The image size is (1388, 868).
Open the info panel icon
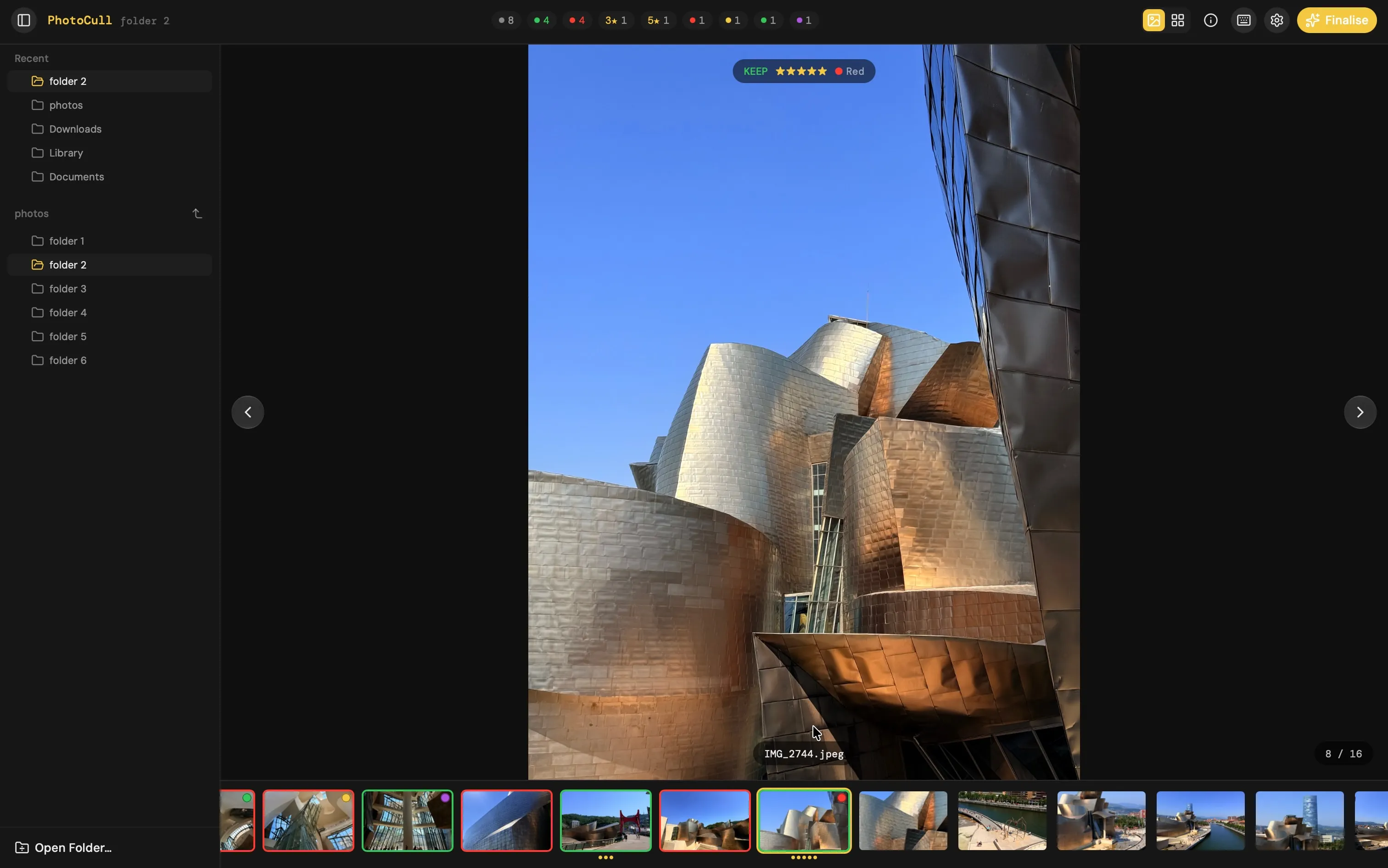tap(1211, 20)
